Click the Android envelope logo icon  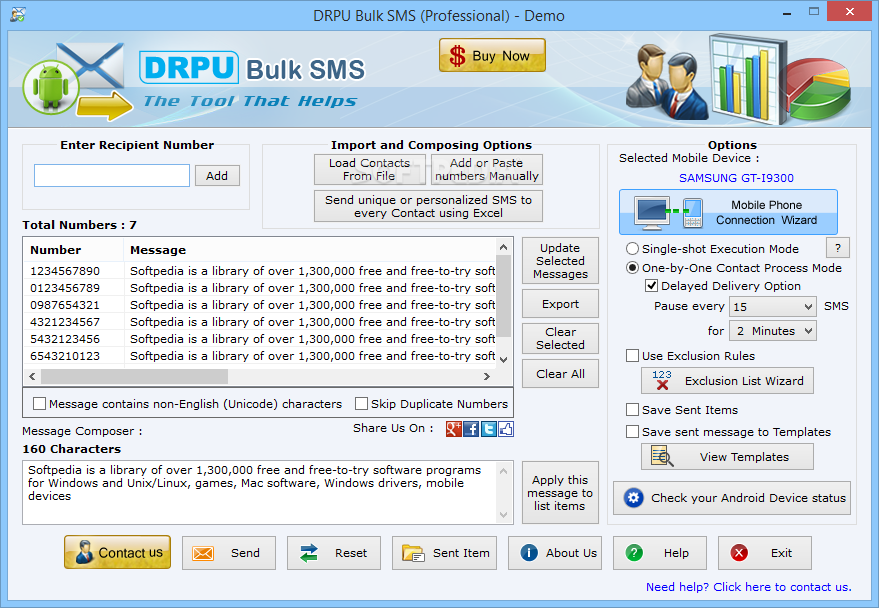(76, 82)
